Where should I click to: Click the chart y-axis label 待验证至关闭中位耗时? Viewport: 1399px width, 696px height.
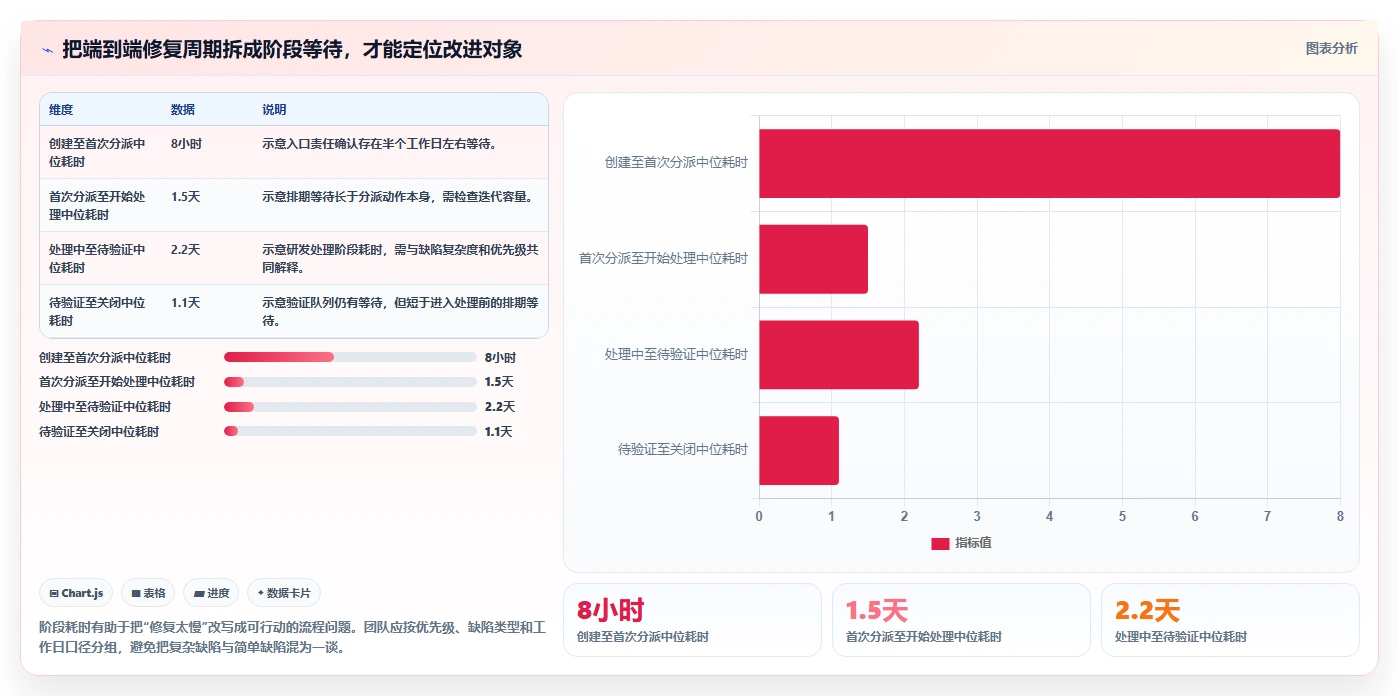(x=683, y=450)
